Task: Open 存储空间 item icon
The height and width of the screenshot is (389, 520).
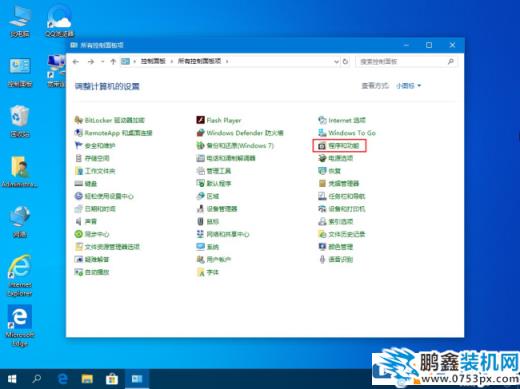Action: tap(79, 158)
